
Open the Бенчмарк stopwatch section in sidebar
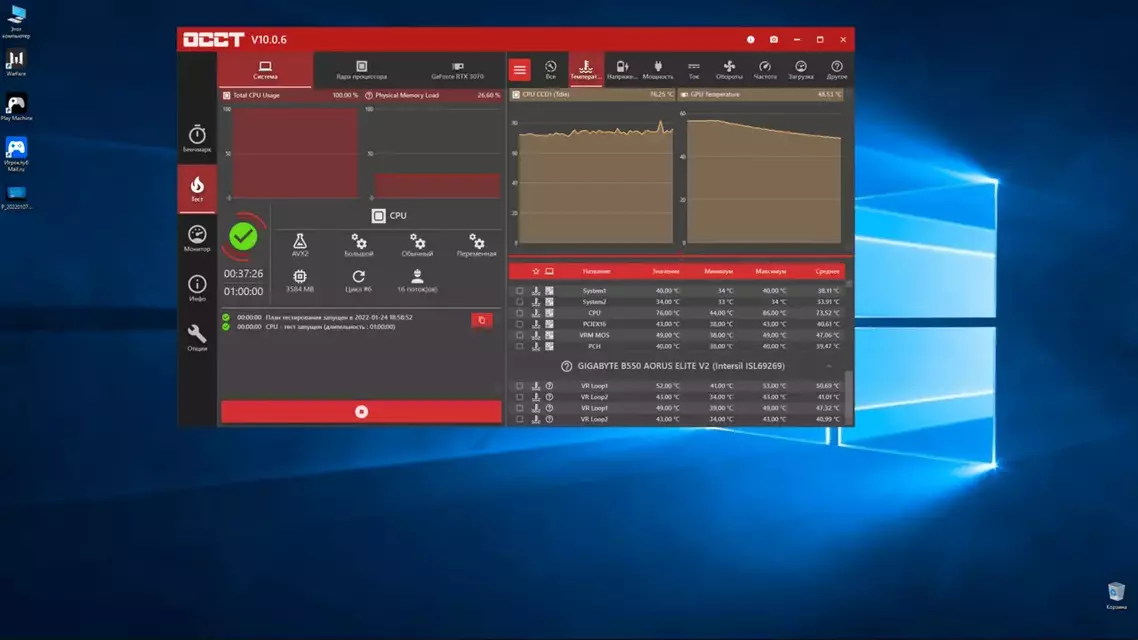click(x=197, y=139)
